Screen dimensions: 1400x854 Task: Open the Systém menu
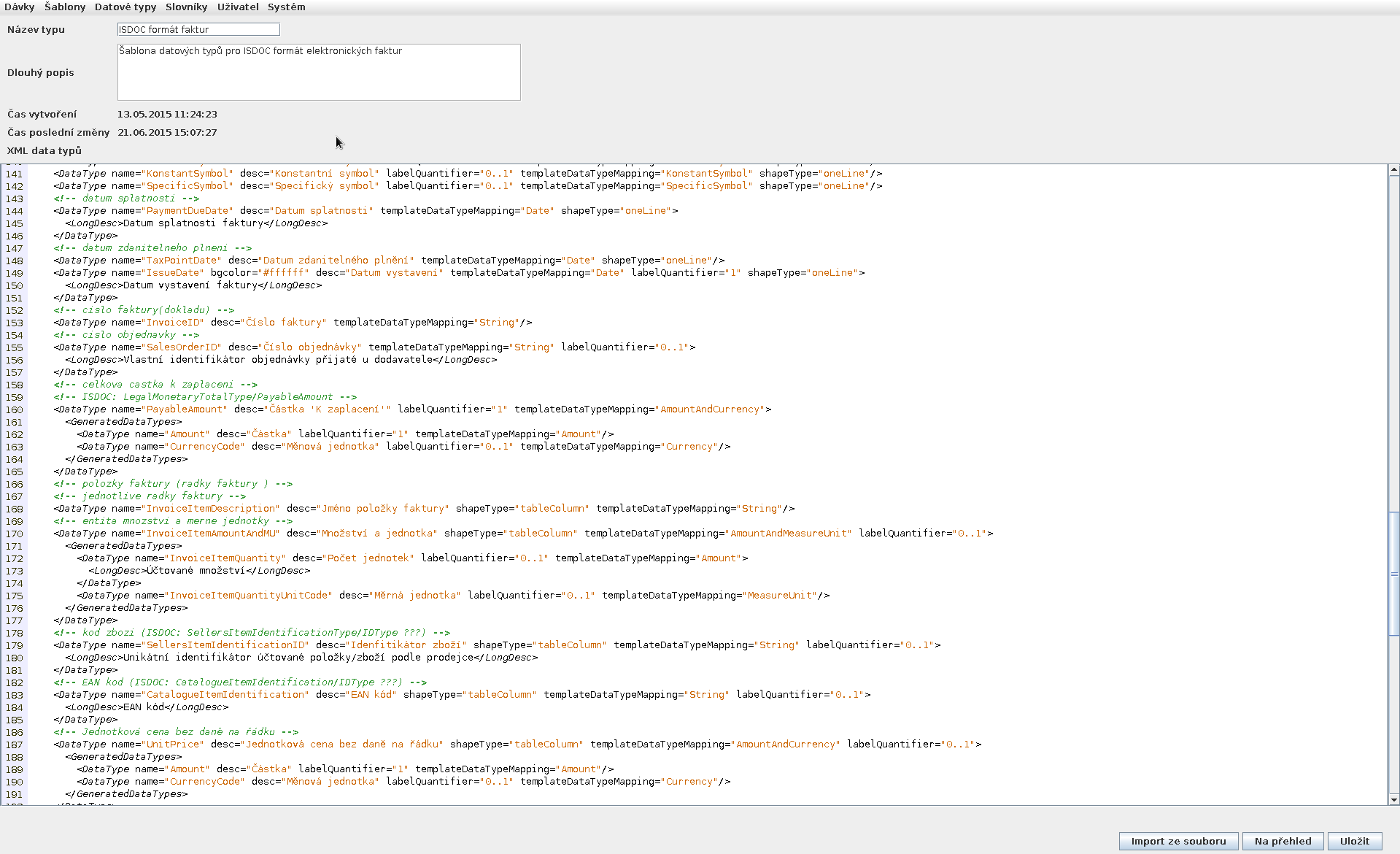pos(286,7)
